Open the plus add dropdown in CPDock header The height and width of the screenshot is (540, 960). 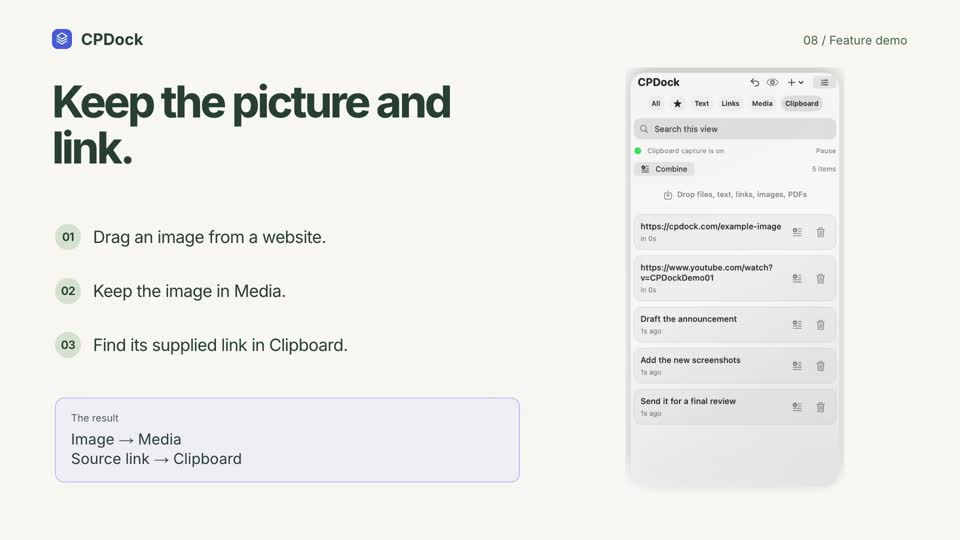tap(795, 82)
